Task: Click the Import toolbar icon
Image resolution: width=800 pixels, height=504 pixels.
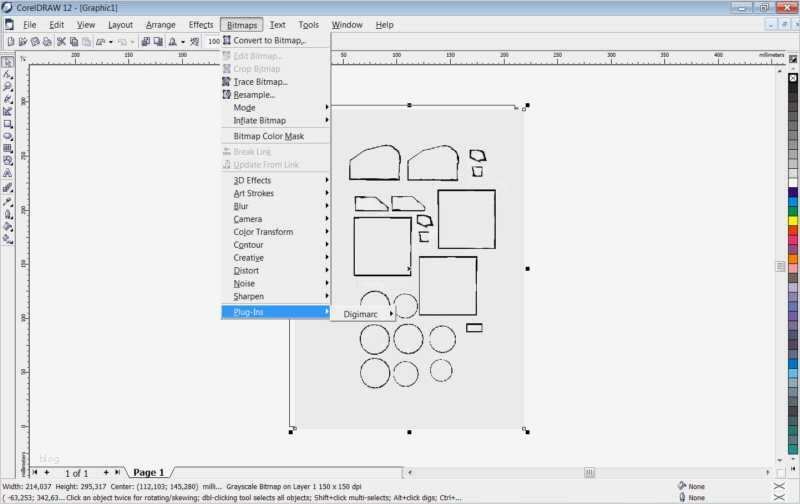Action: point(145,41)
